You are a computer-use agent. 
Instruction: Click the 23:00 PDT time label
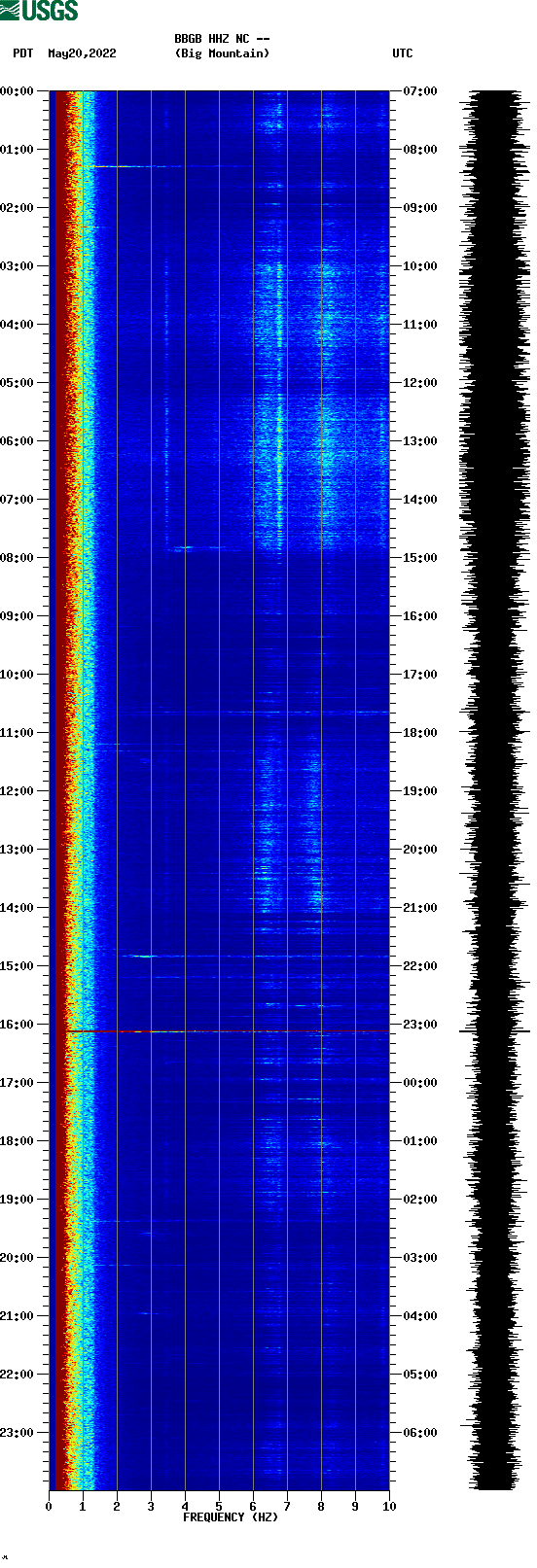[x=17, y=1433]
